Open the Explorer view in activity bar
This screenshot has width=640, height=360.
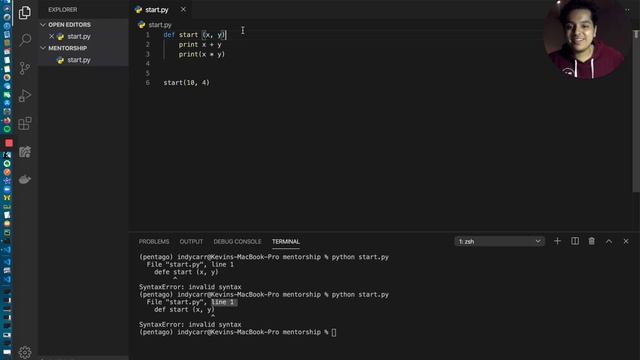click(24, 13)
